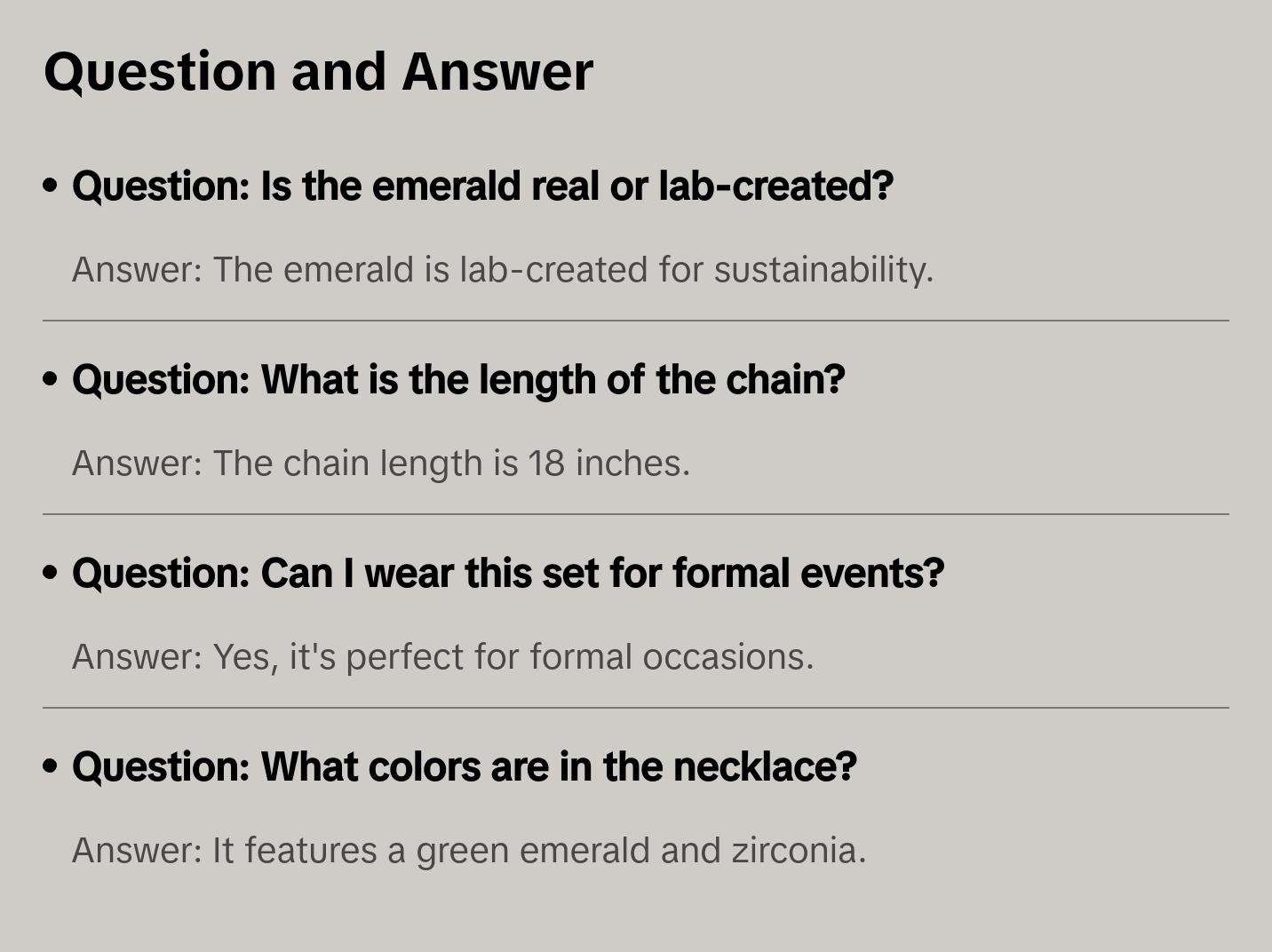Click the 'Answer:' label in the chain length answer
The height and width of the screenshot is (952, 1272).
138,464
